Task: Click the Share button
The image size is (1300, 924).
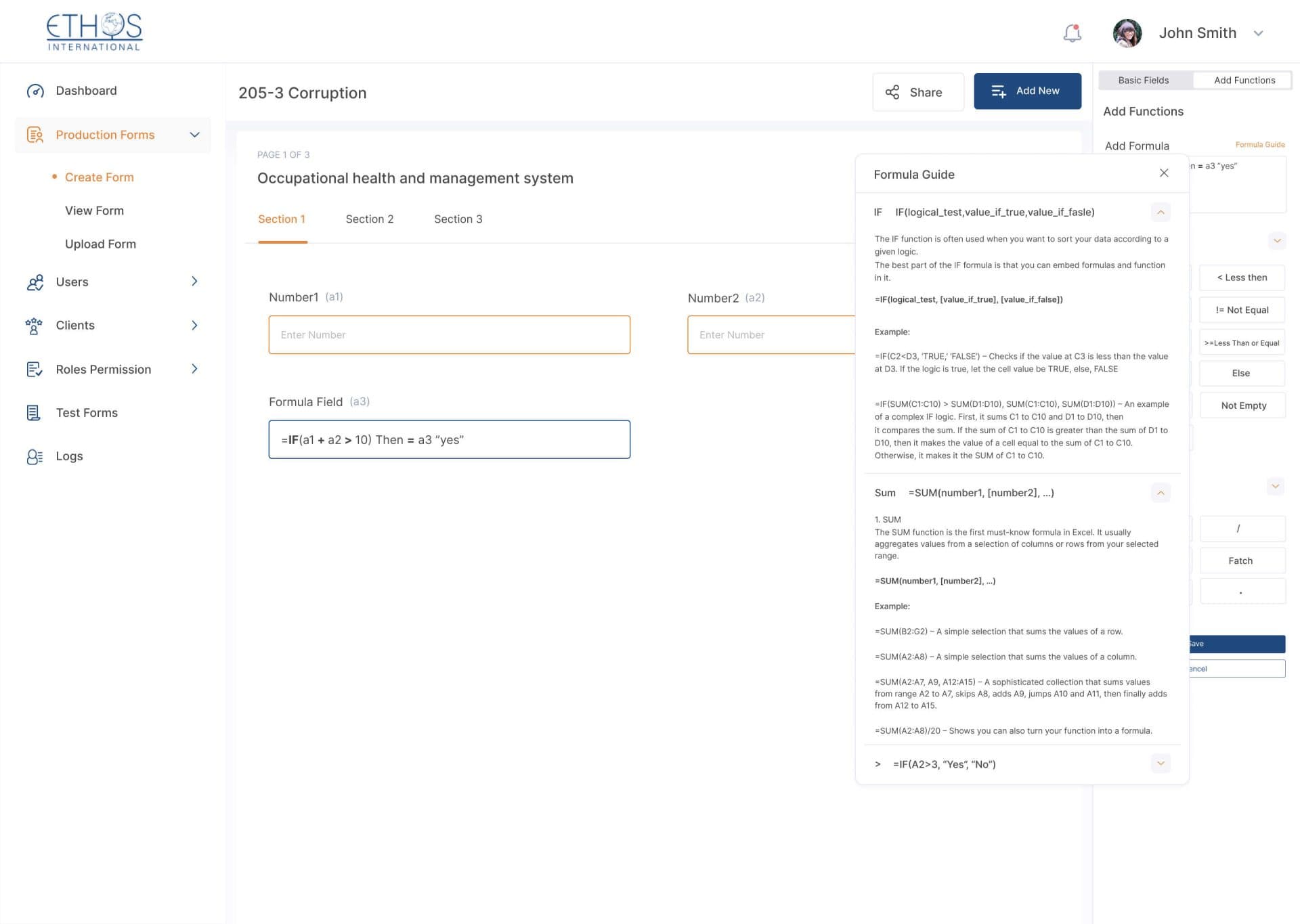Action: [x=917, y=92]
